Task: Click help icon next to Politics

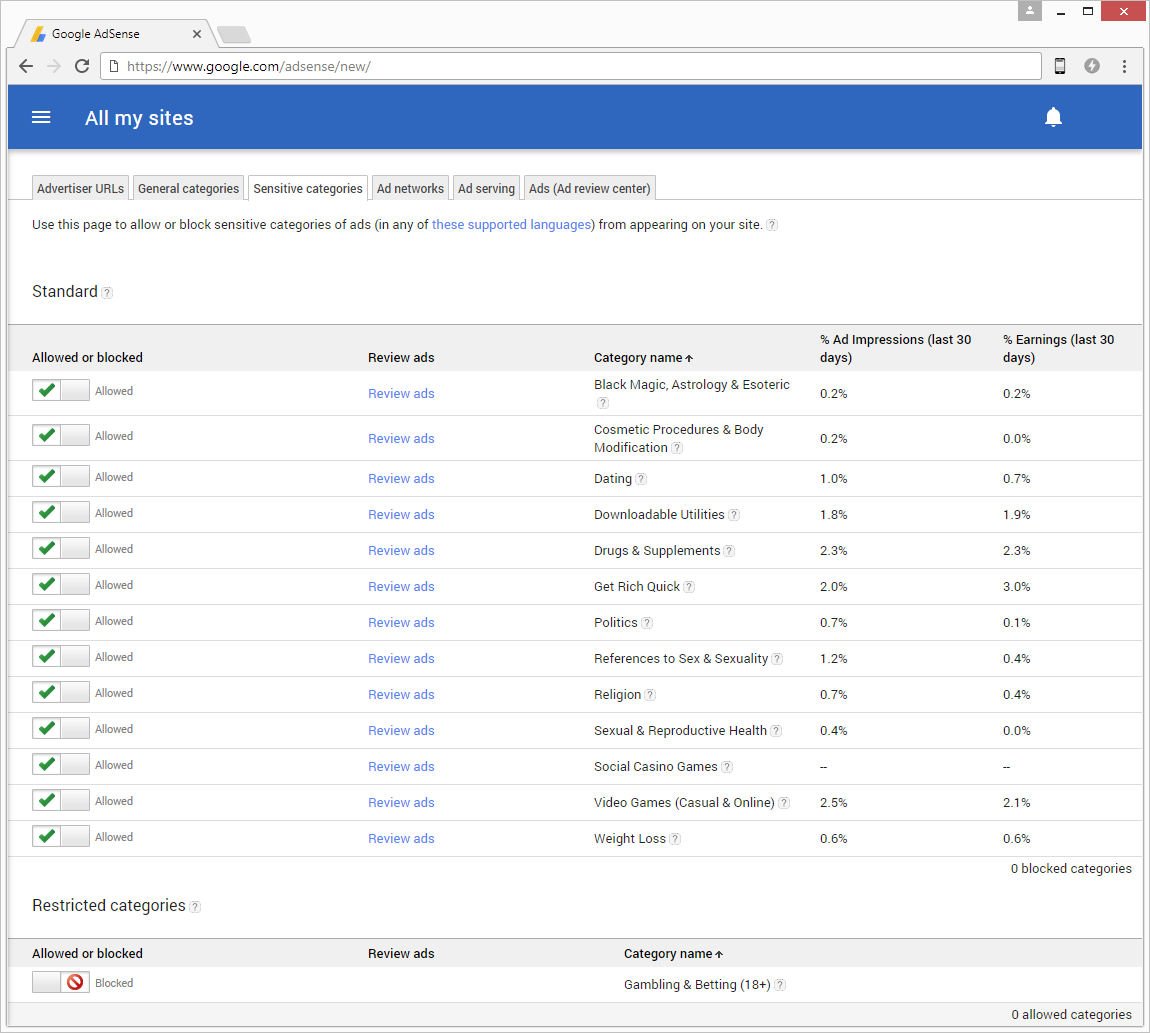Action: (646, 623)
